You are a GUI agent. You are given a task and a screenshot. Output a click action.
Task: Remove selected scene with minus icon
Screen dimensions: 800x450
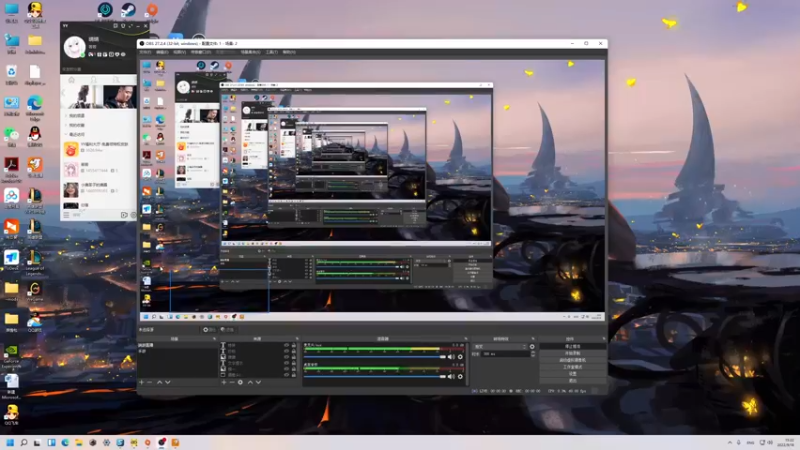coord(149,382)
